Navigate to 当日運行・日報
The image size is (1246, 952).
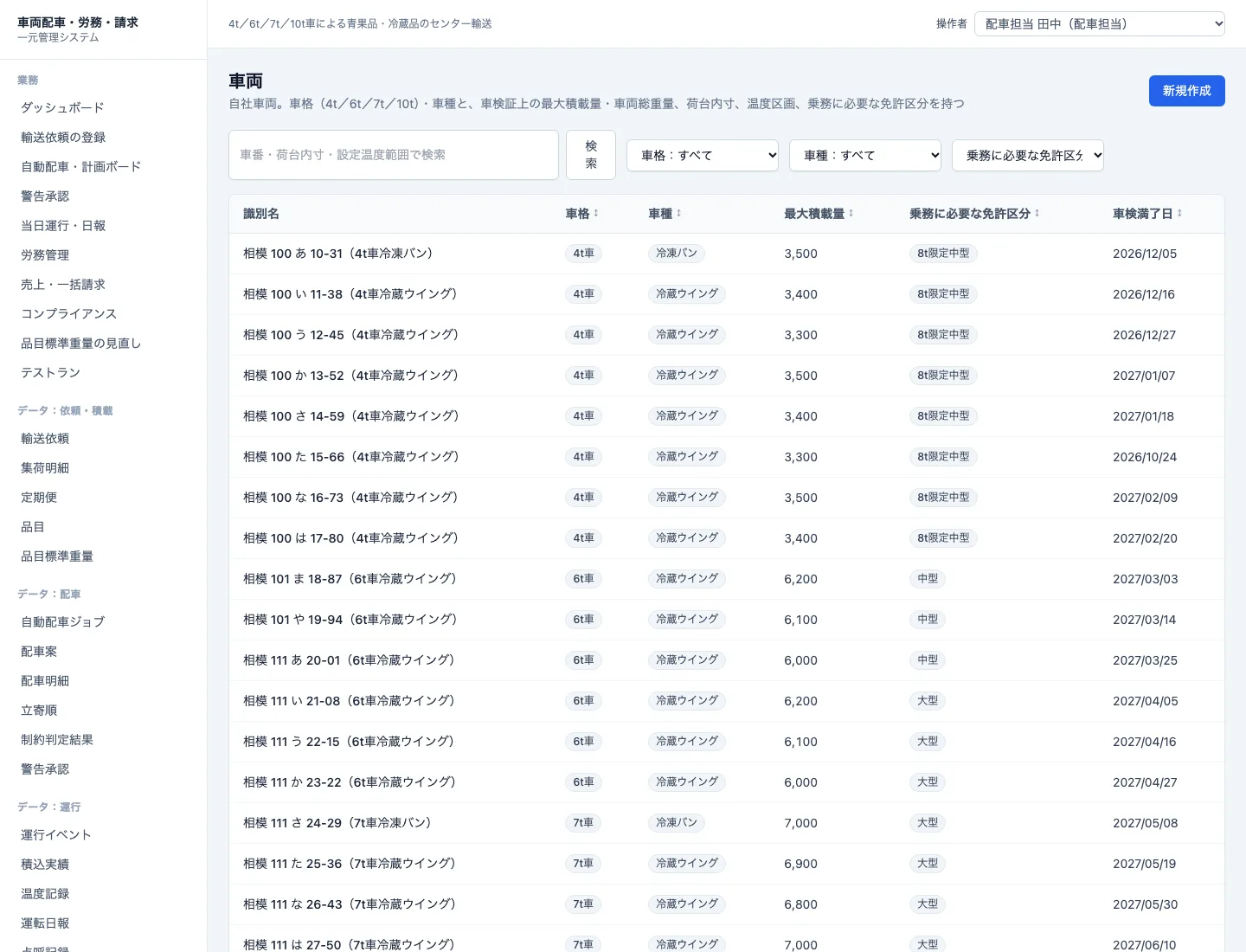click(x=63, y=226)
